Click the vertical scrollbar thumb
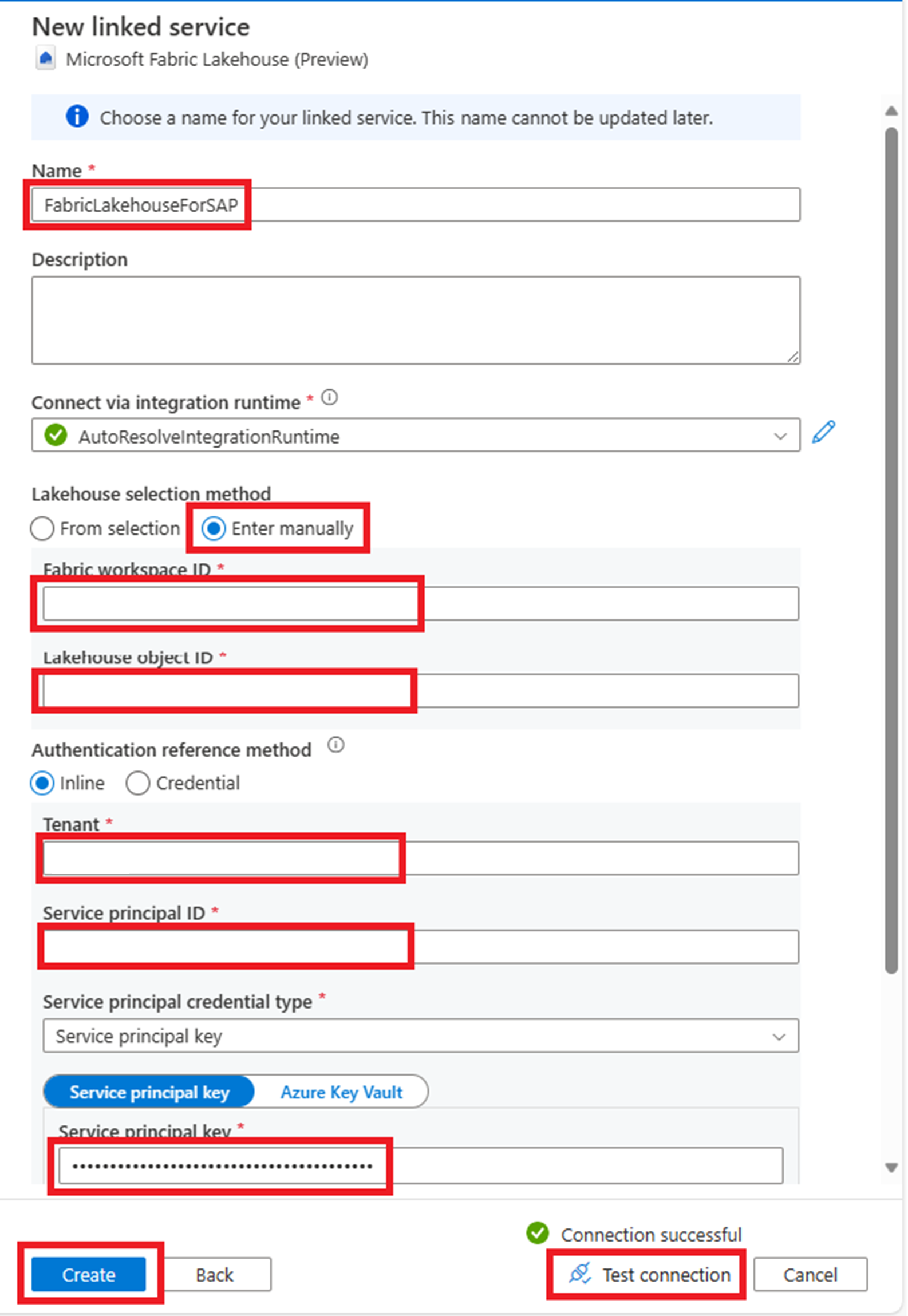The width and height of the screenshot is (908, 1316). point(890,550)
